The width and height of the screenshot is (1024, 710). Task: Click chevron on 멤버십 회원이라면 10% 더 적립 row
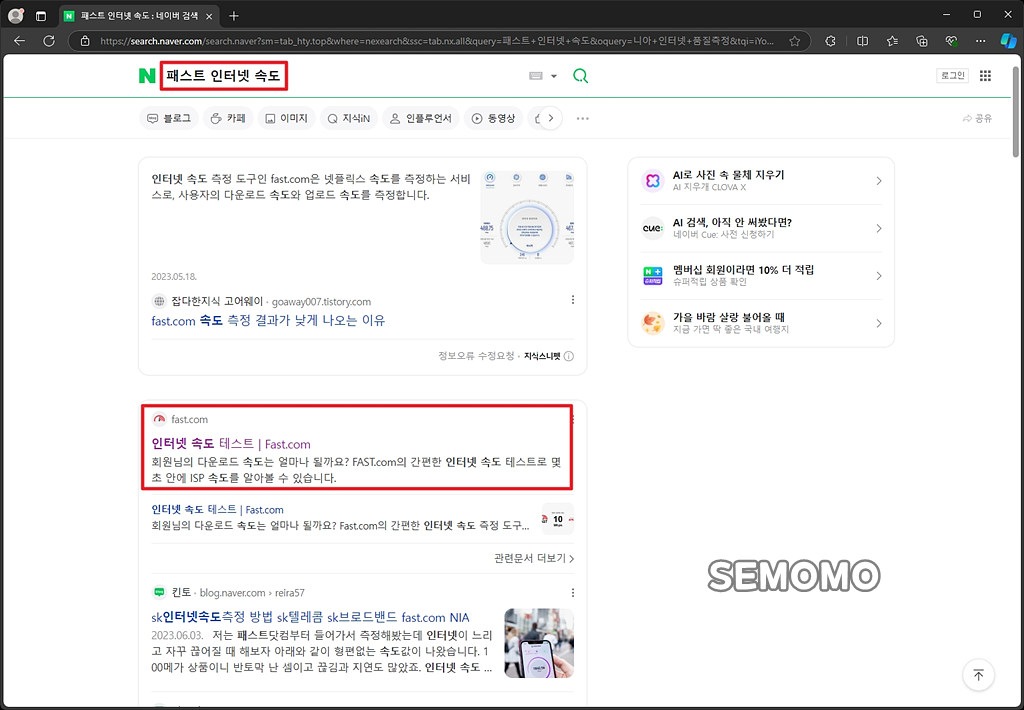(x=879, y=276)
